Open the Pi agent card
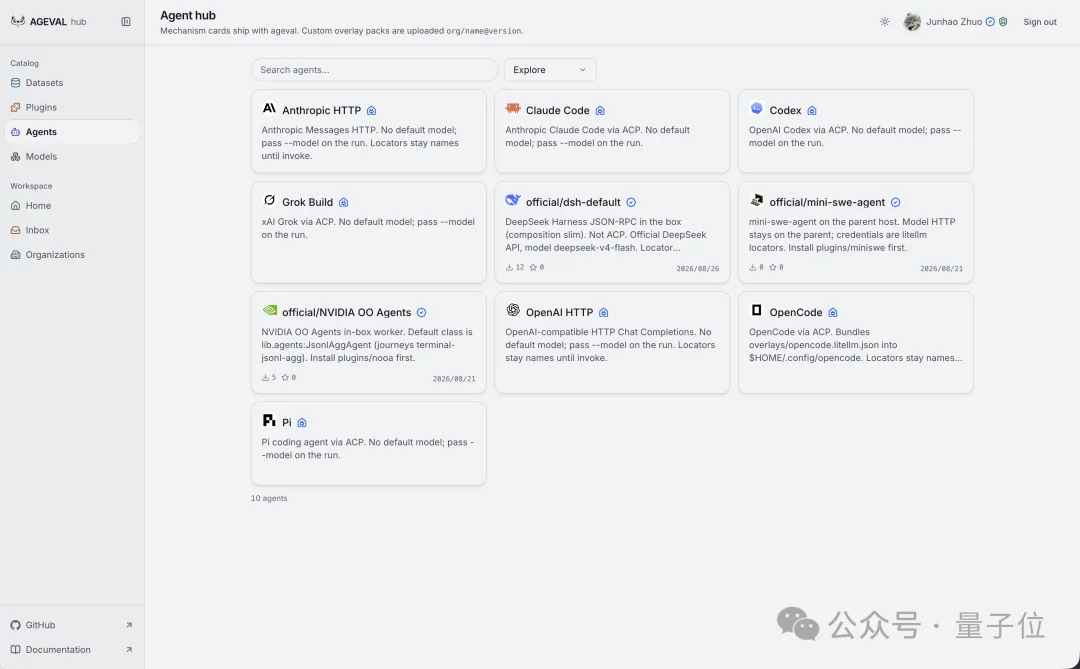This screenshot has width=1080, height=669. point(368,444)
